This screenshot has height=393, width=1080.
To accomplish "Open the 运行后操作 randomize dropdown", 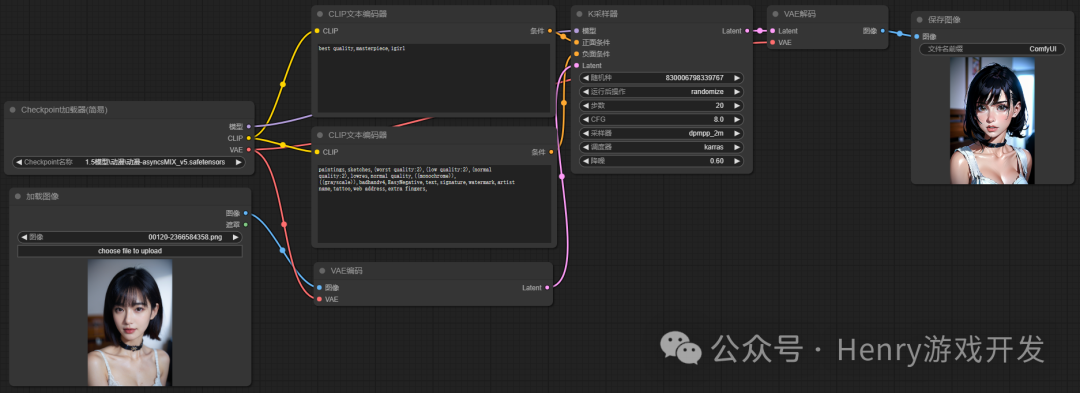I will click(662, 92).
